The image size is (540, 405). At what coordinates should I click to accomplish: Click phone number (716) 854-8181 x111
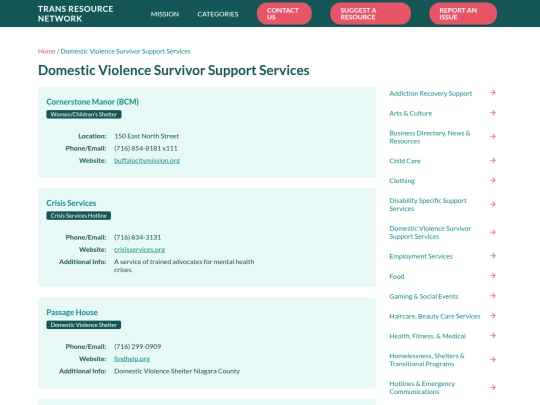tap(146, 148)
